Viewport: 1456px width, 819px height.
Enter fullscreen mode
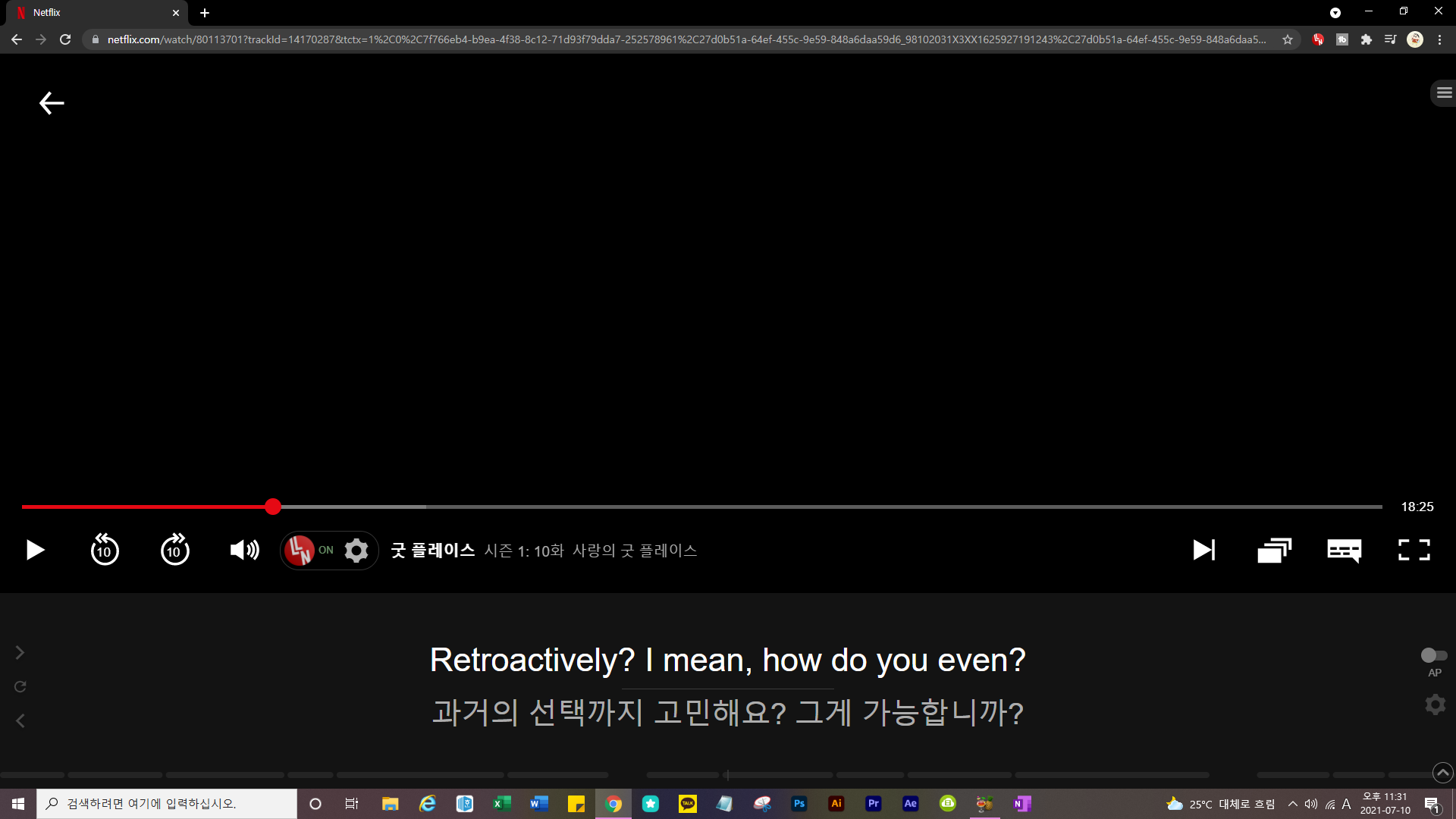pos(1414,550)
